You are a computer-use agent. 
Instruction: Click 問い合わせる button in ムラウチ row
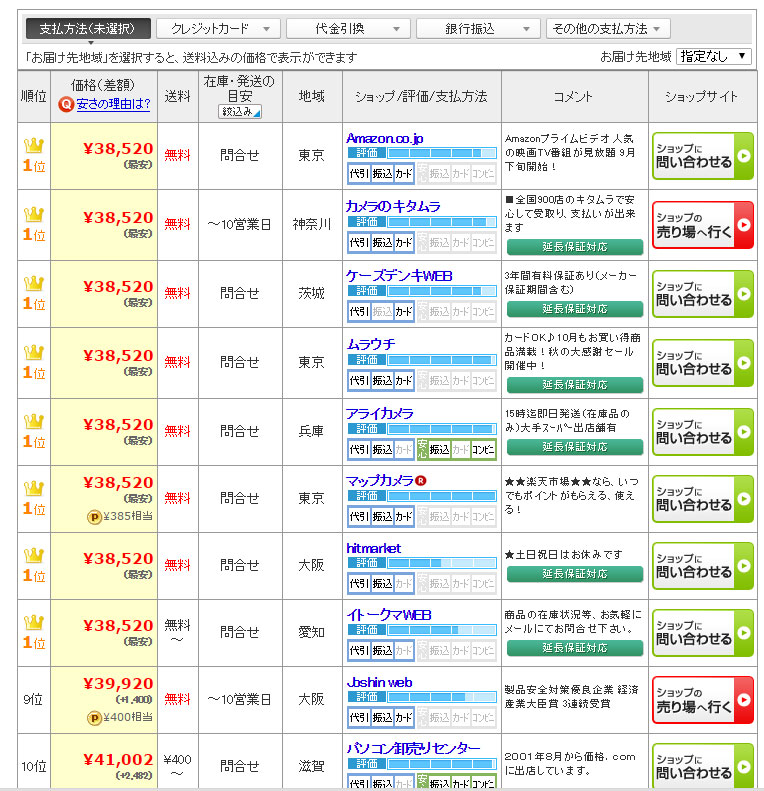click(x=703, y=363)
